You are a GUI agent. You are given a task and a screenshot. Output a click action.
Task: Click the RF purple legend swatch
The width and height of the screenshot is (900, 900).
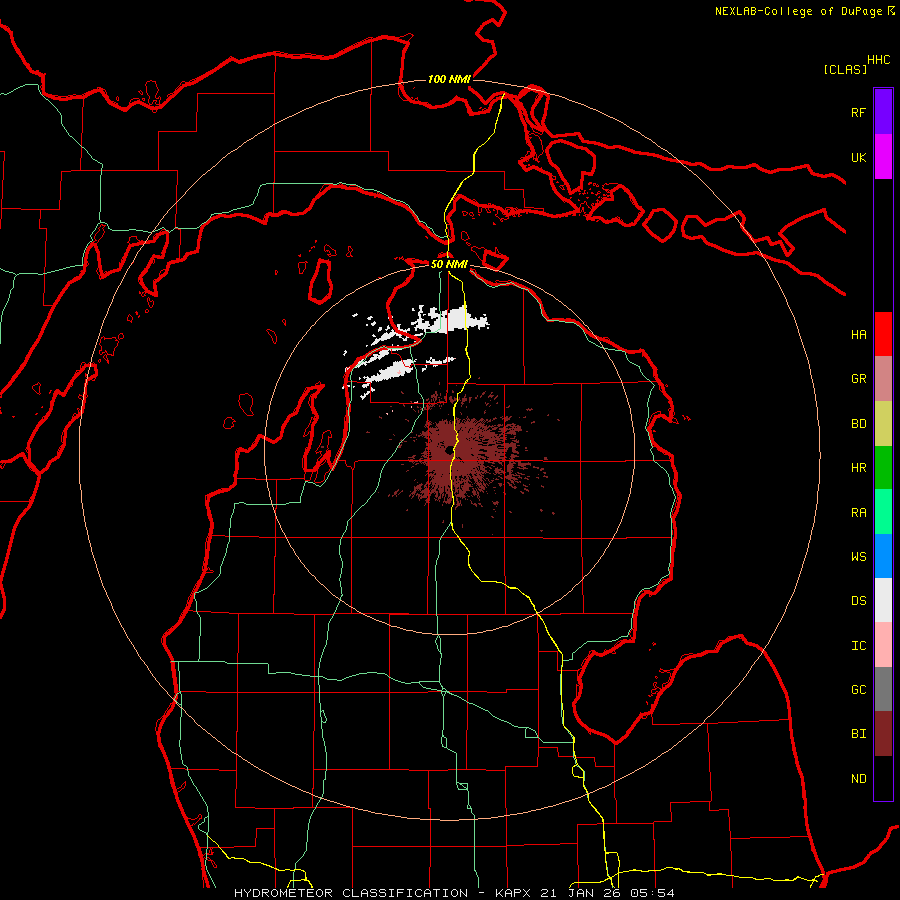click(x=883, y=112)
